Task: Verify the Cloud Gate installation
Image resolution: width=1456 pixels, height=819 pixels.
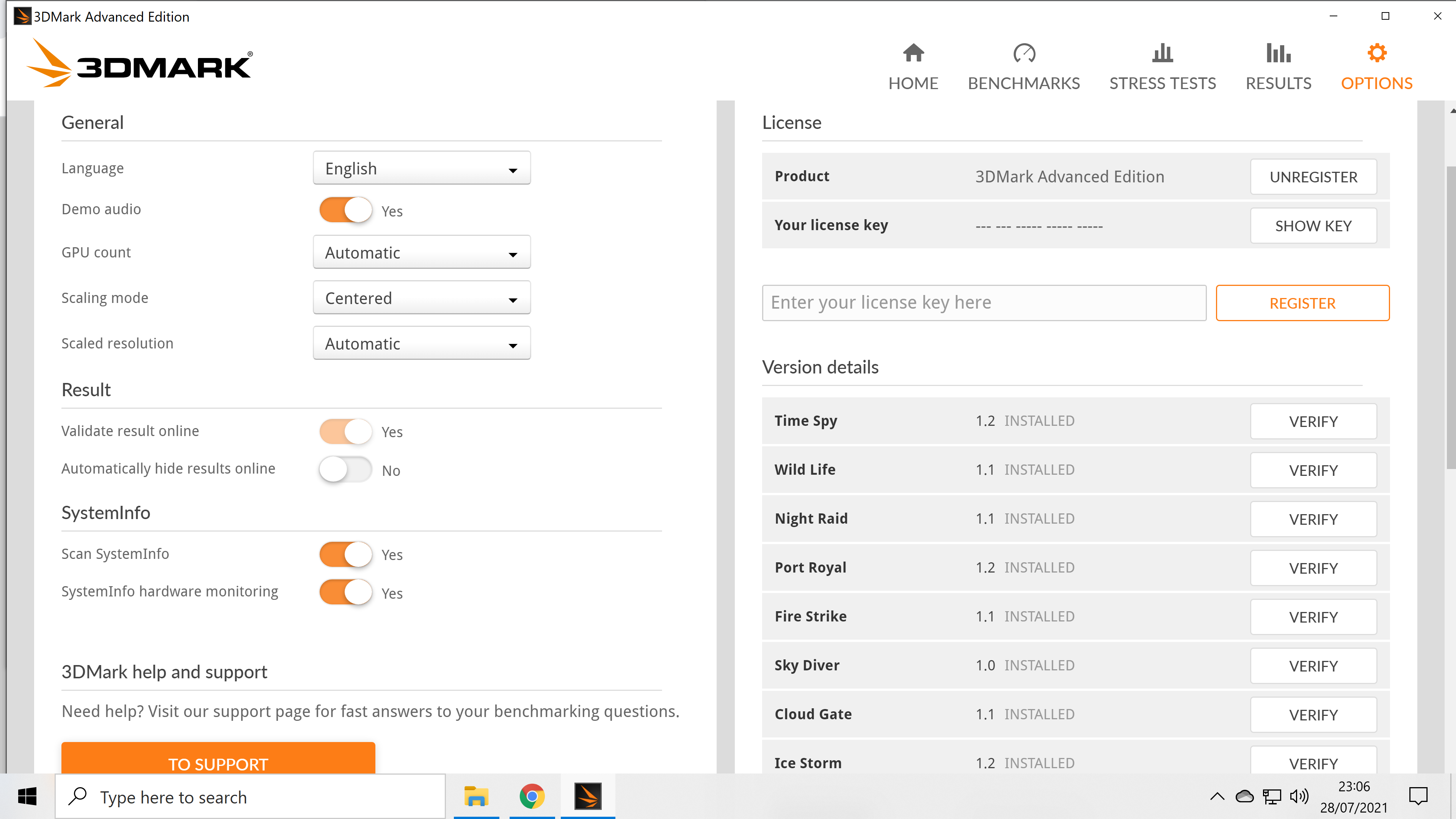Action: (x=1313, y=715)
